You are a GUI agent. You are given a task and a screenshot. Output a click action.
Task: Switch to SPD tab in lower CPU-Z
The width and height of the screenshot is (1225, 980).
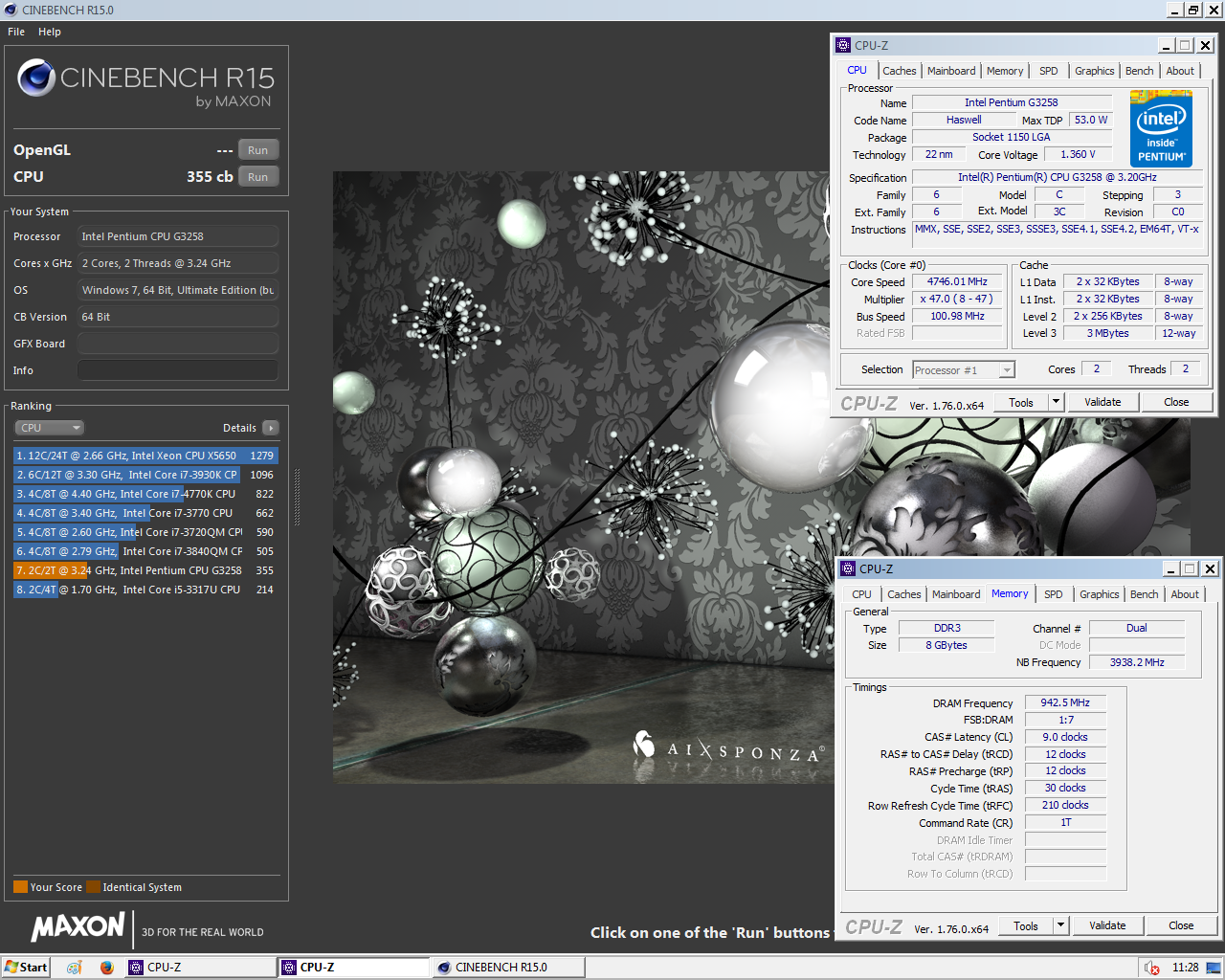(x=1054, y=594)
